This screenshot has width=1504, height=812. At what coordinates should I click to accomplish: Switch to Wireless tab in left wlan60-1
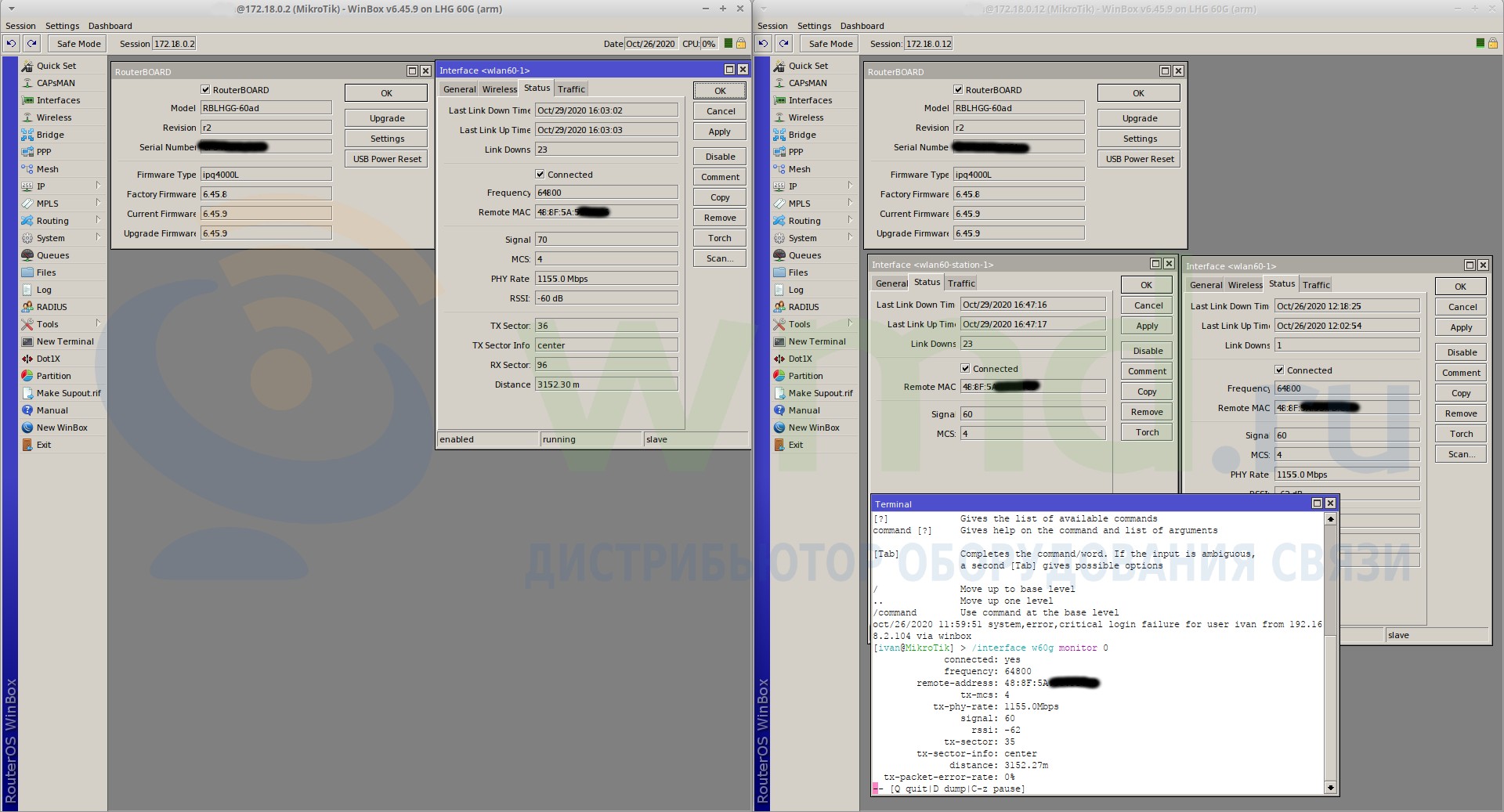(499, 89)
